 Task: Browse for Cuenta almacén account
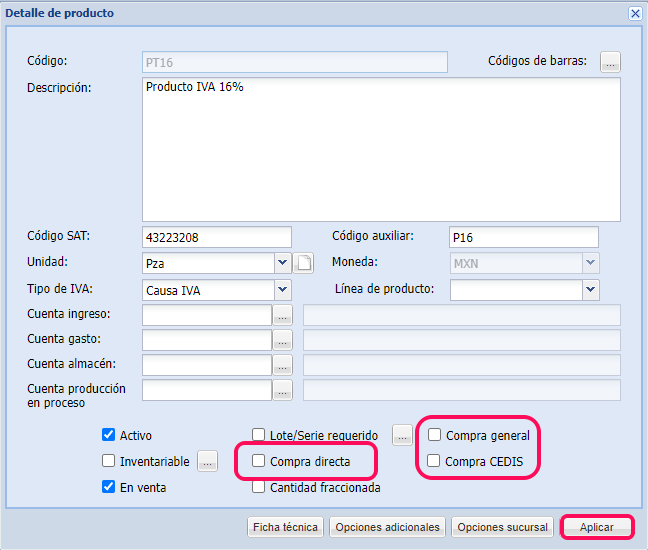(282, 365)
